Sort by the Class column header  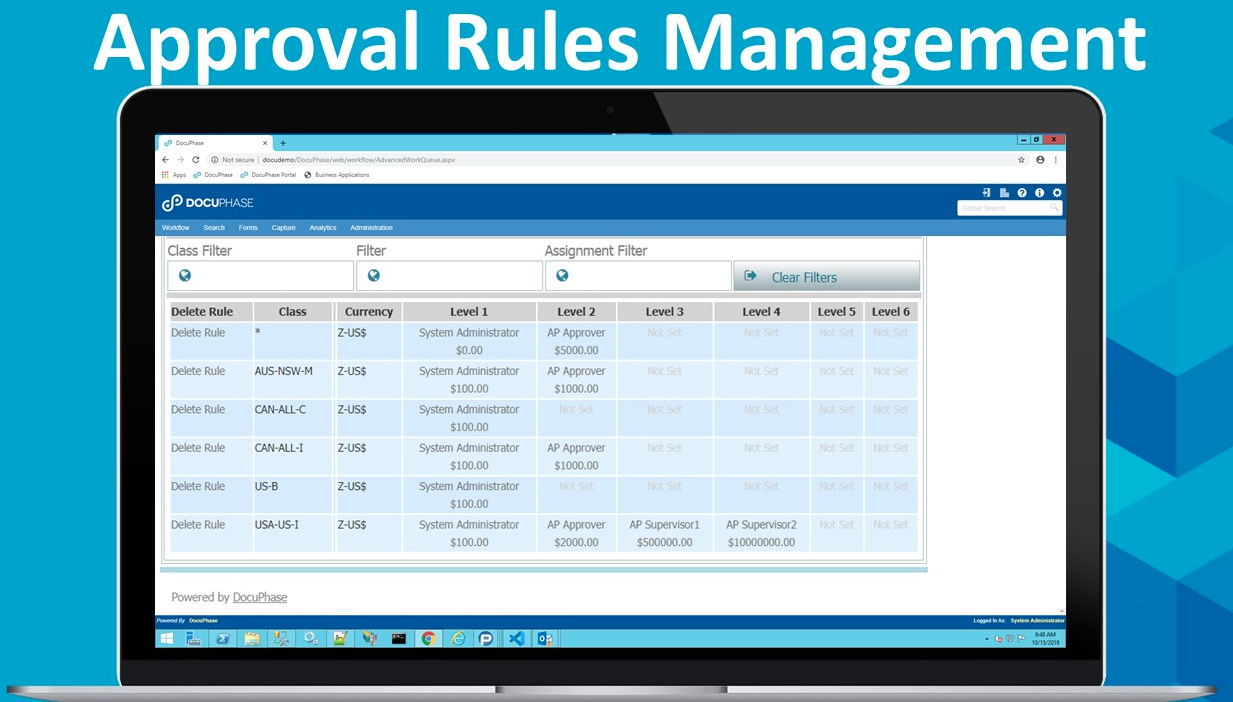(293, 312)
